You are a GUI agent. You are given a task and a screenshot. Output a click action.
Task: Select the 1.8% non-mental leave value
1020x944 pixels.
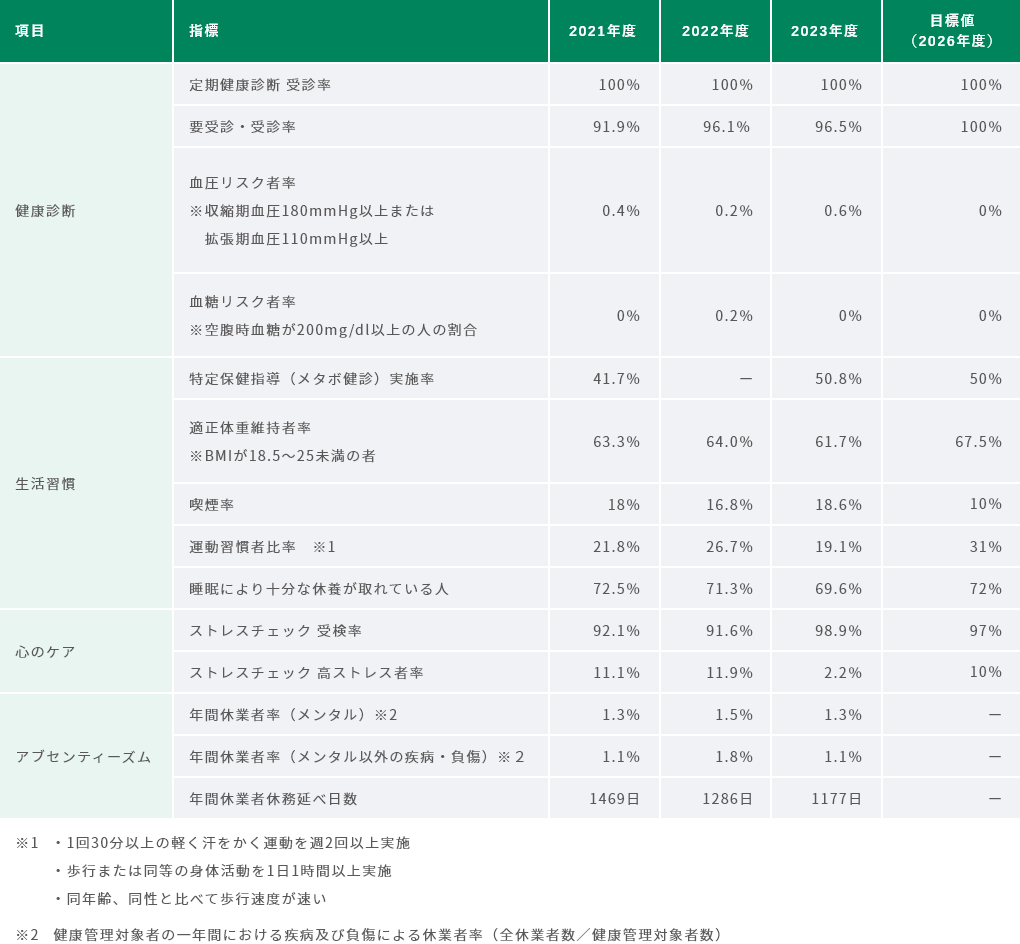point(734,757)
